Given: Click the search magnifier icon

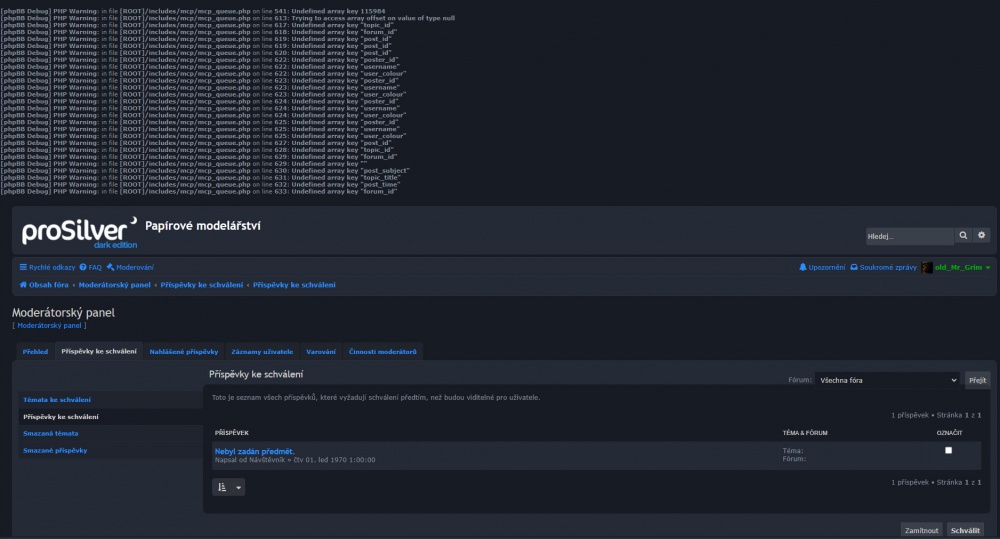Looking at the screenshot, I should pyautogui.click(x=963, y=235).
